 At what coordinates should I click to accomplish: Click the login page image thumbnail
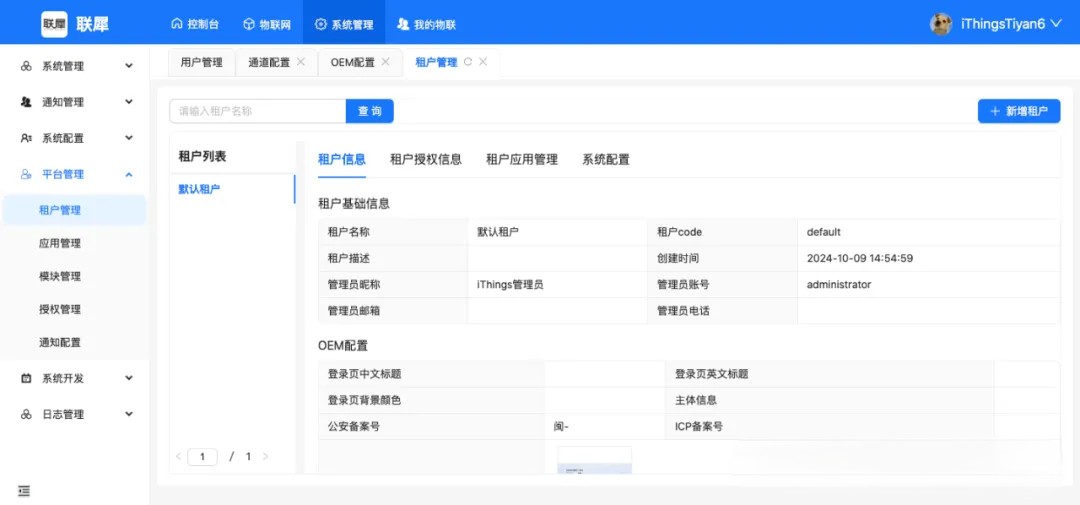(x=594, y=461)
